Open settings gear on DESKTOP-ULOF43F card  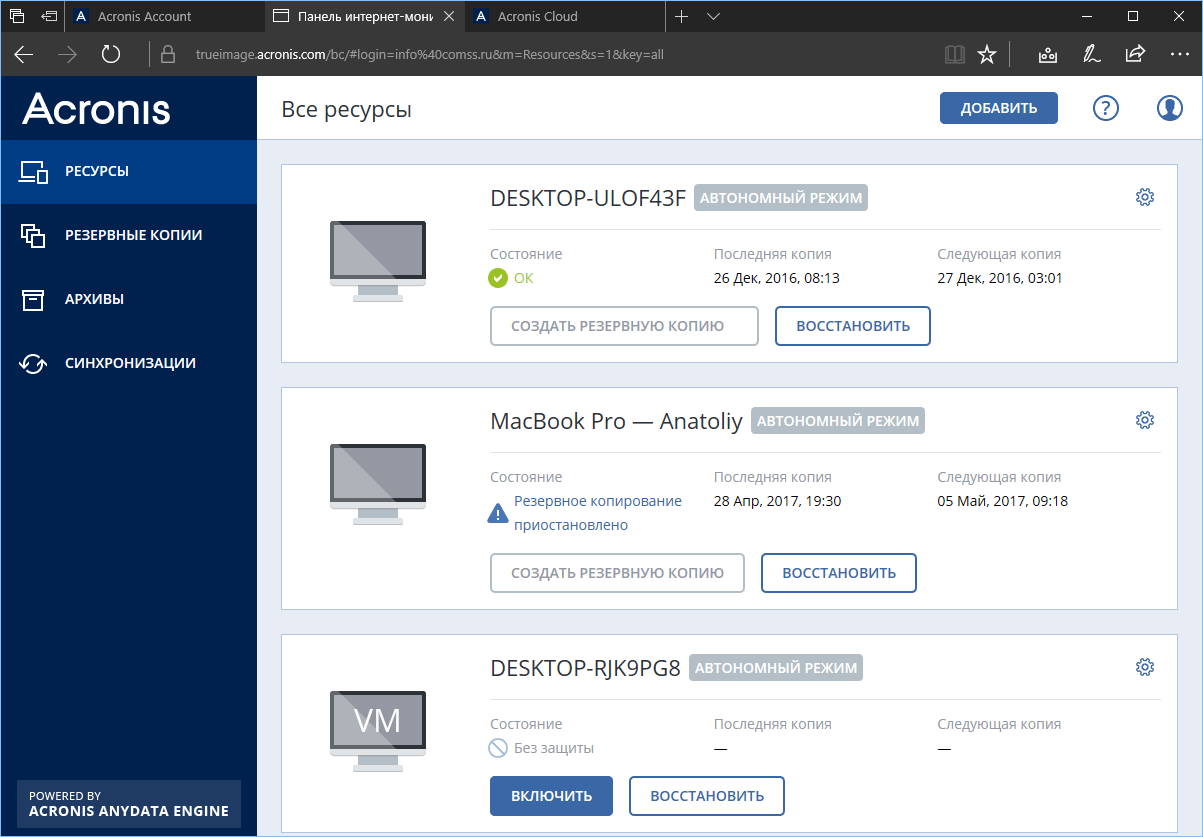click(1144, 197)
